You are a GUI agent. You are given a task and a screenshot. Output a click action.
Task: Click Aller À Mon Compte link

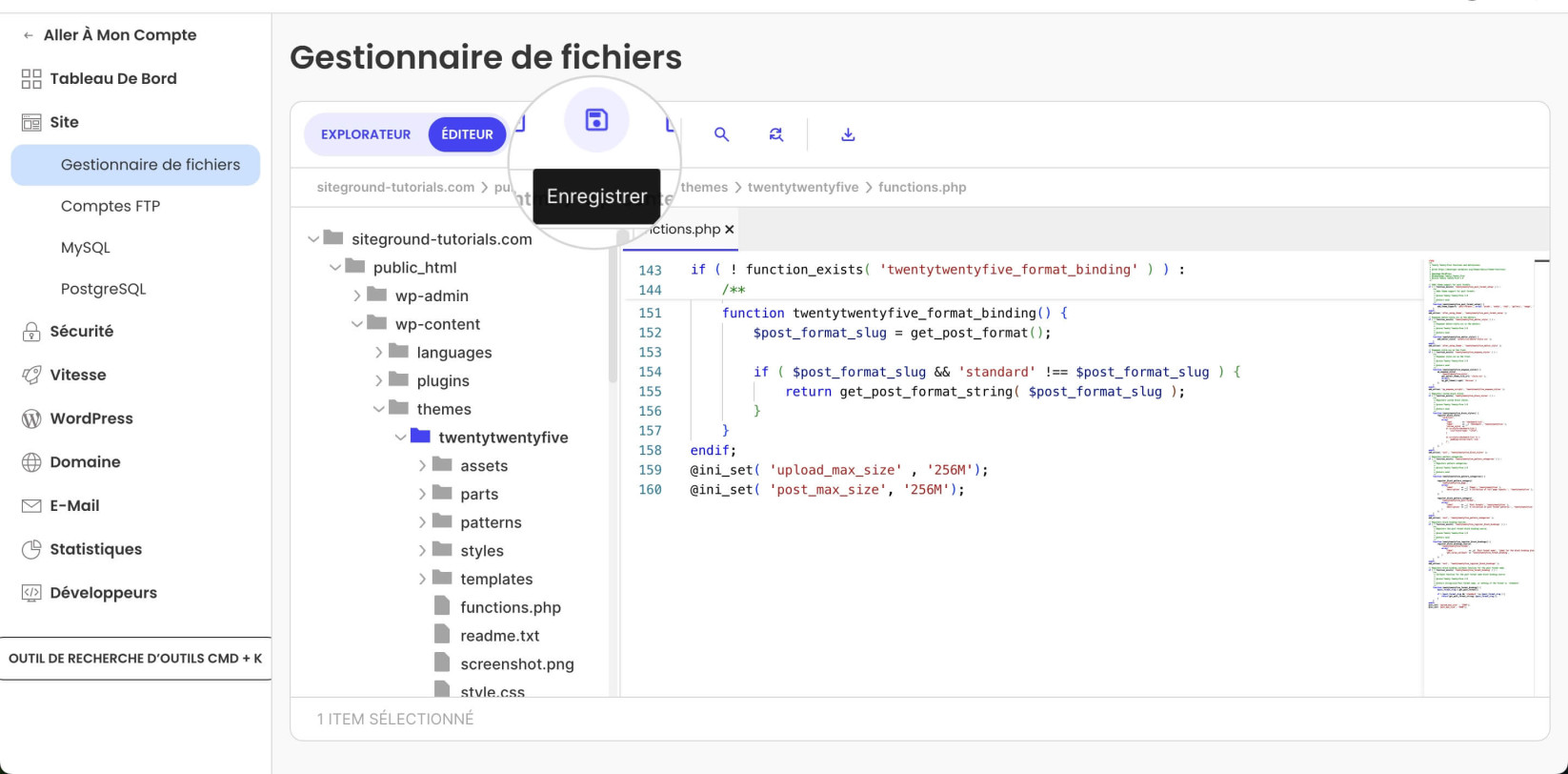120,35
